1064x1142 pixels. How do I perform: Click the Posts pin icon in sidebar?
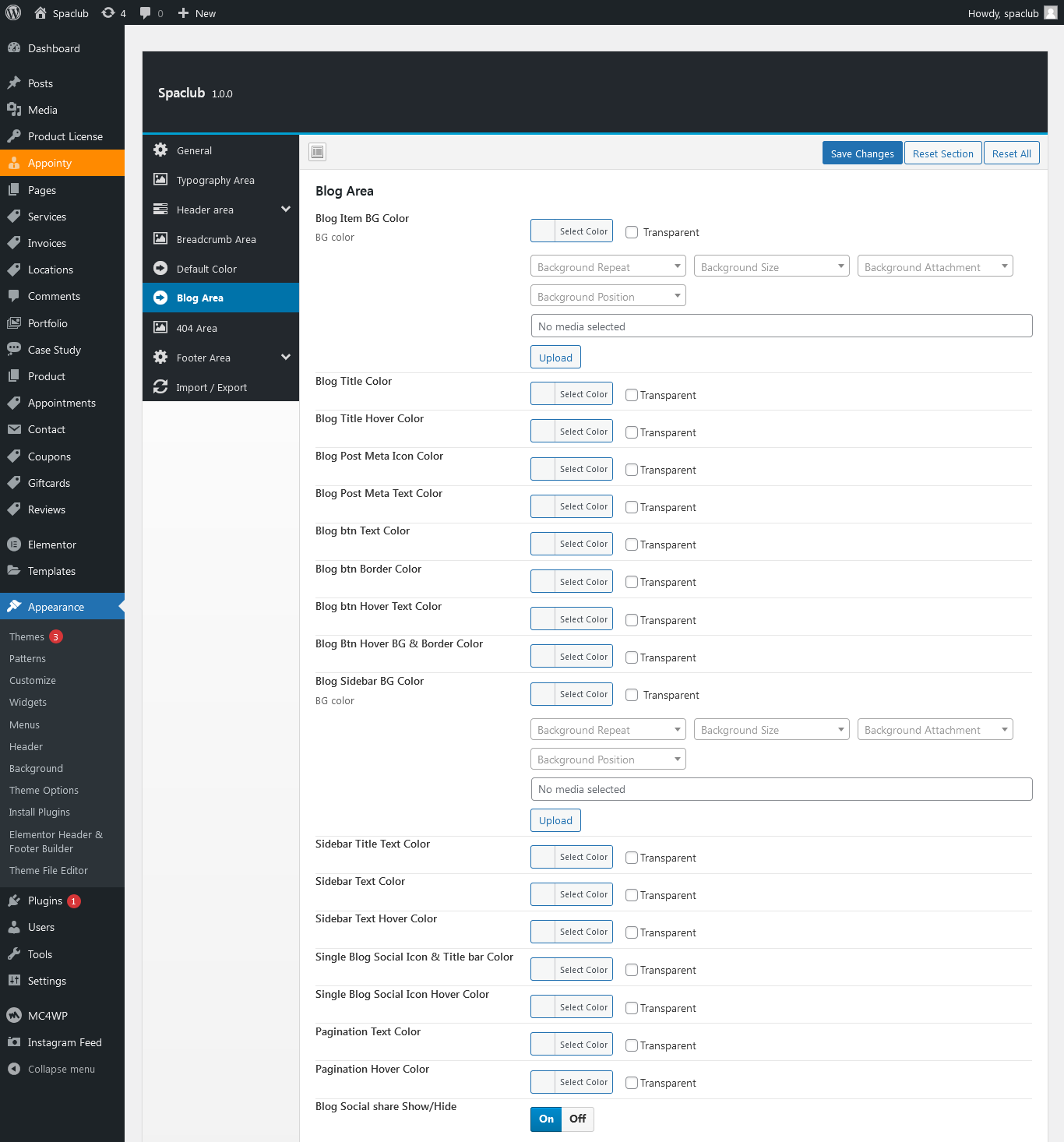(x=14, y=83)
